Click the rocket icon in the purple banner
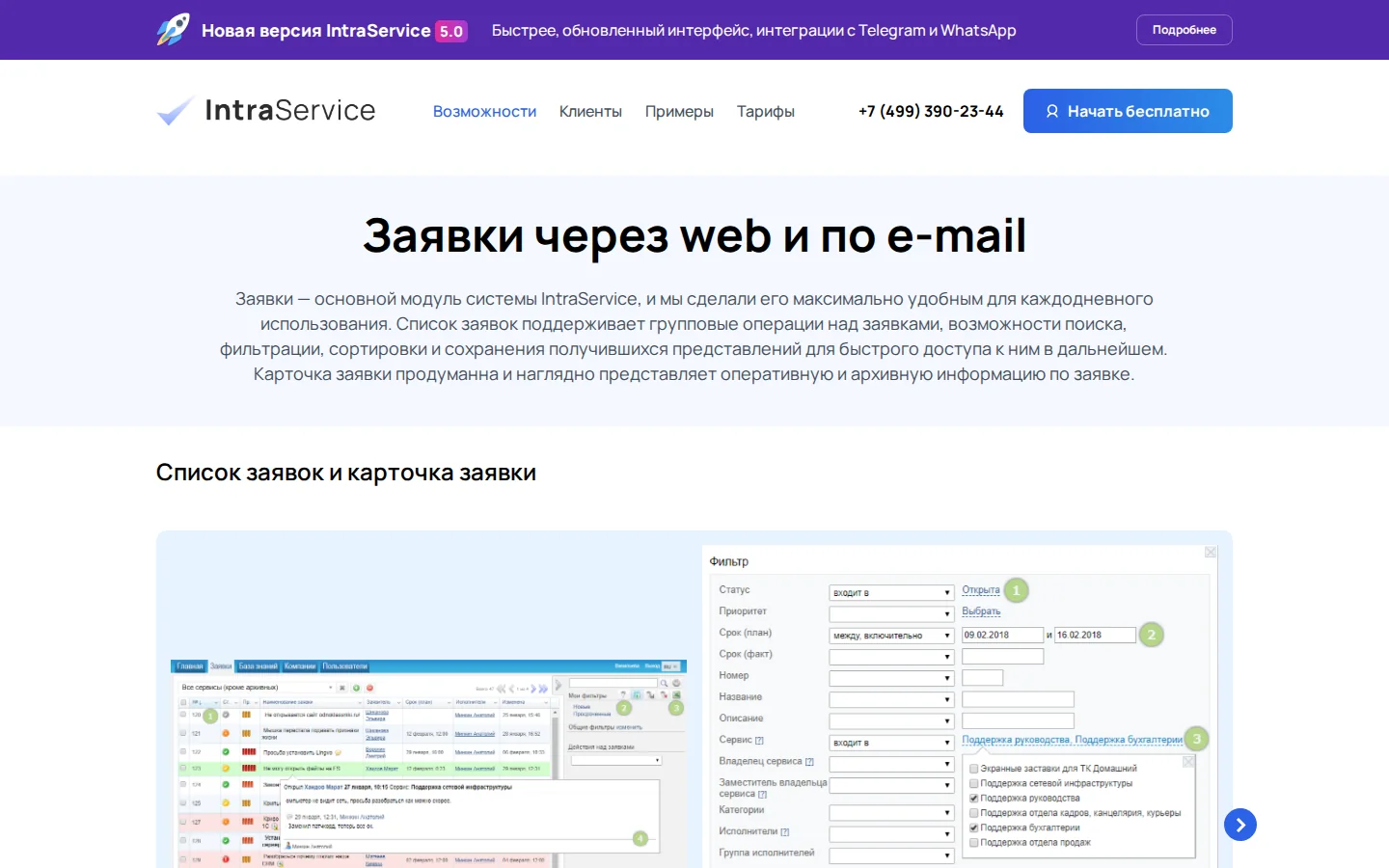Viewport: 1389px width, 868px height. click(x=174, y=30)
